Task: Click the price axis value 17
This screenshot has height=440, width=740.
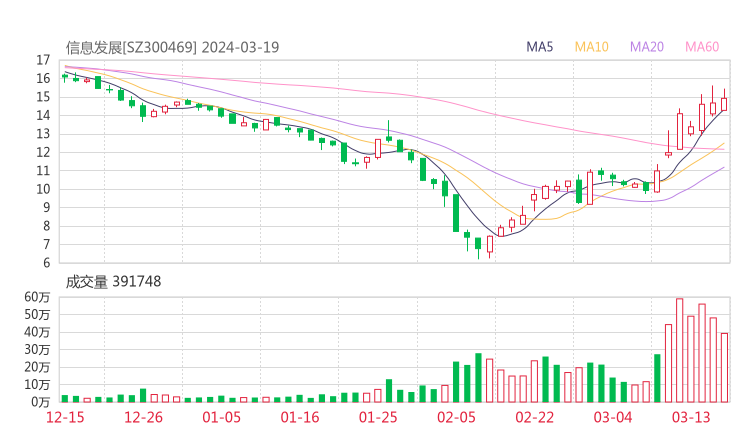Action: (43, 60)
